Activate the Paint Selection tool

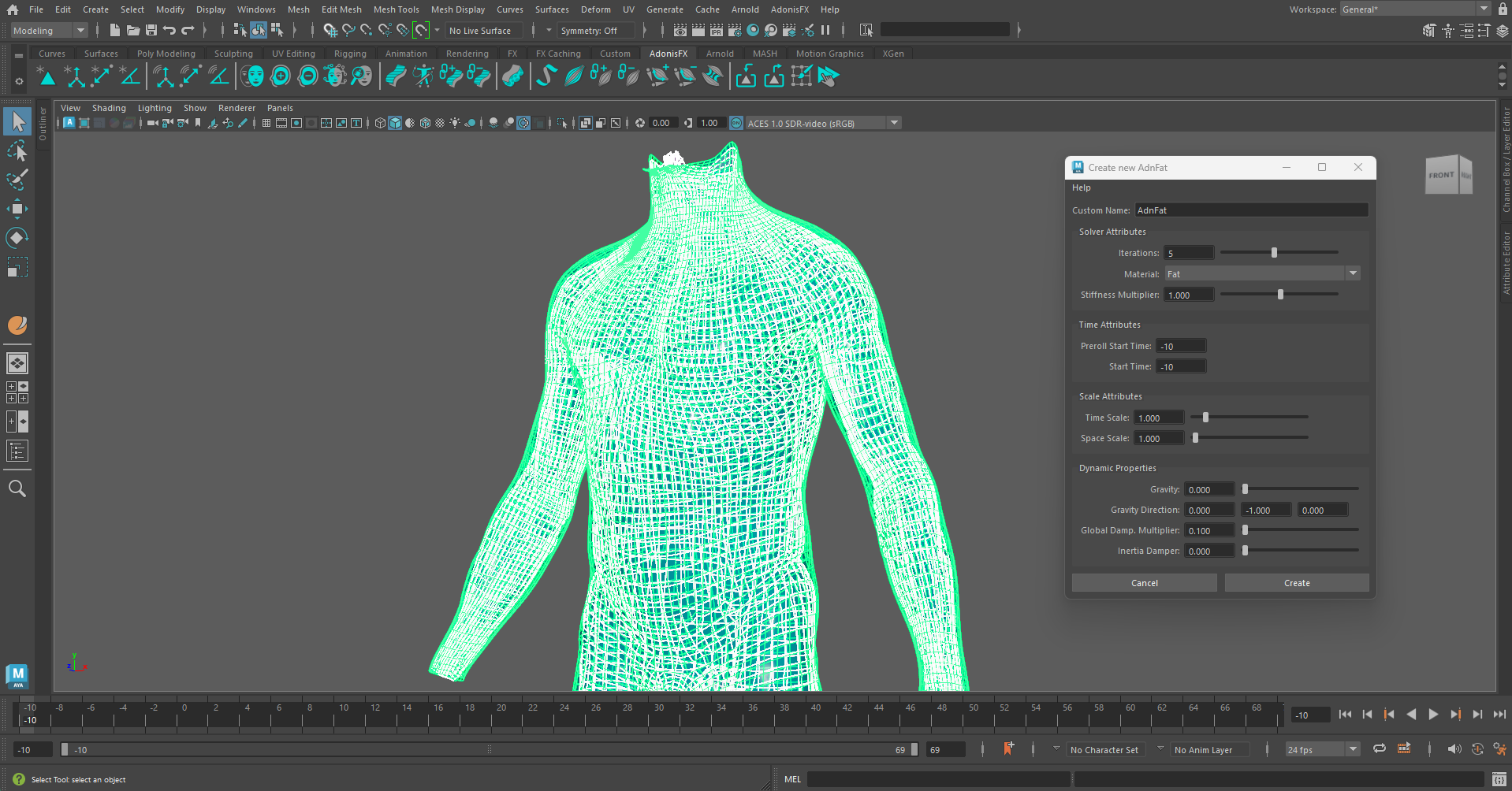17,180
